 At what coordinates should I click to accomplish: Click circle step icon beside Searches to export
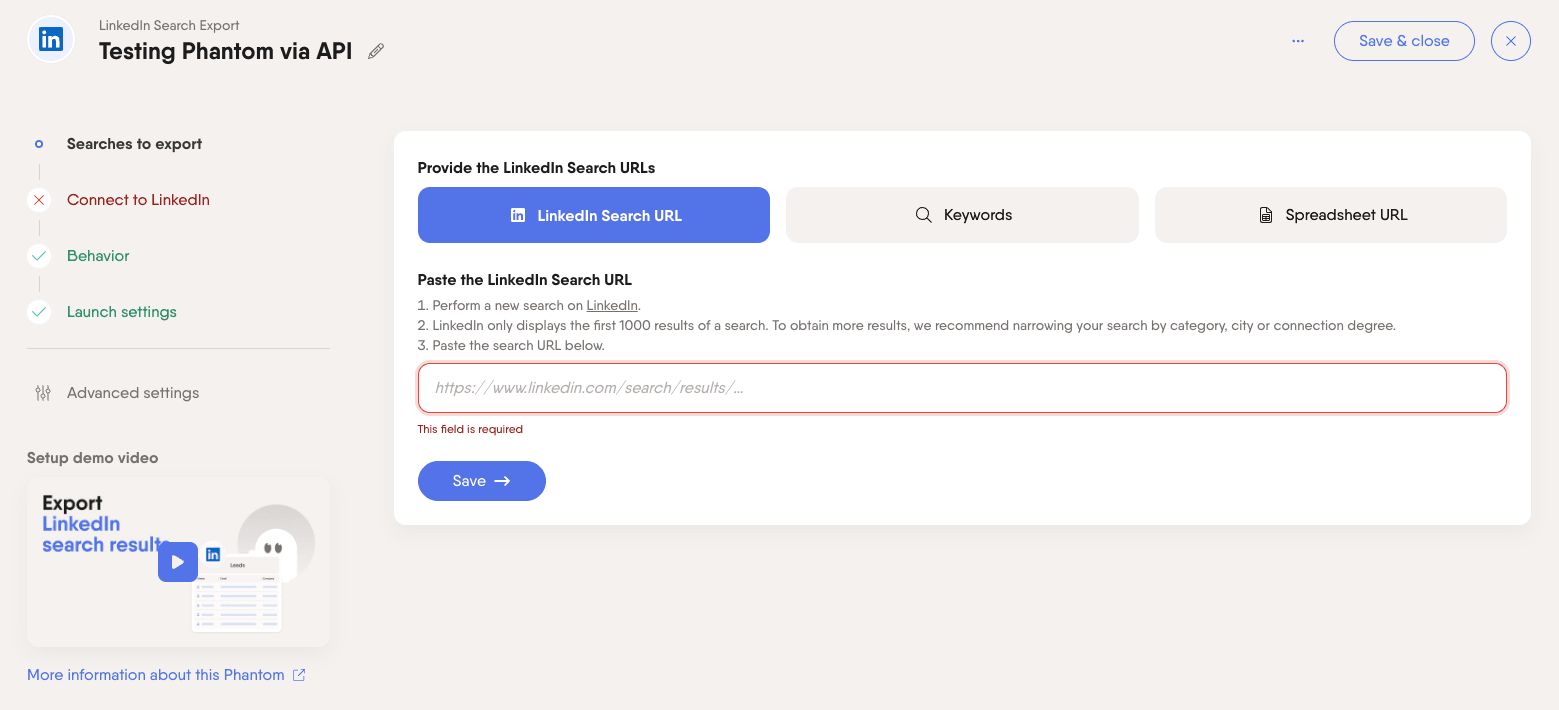[x=39, y=144]
